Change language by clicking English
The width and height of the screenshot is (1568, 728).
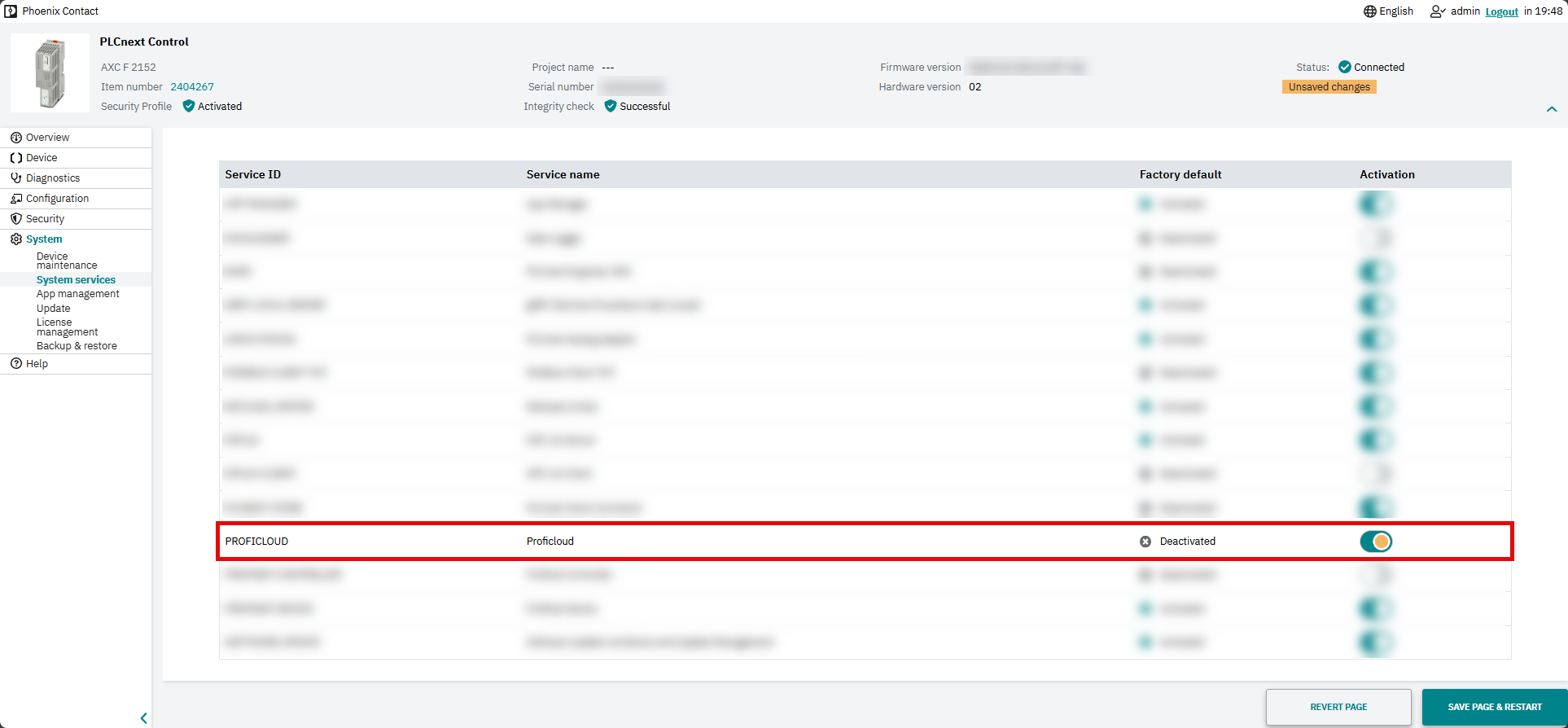(1396, 11)
